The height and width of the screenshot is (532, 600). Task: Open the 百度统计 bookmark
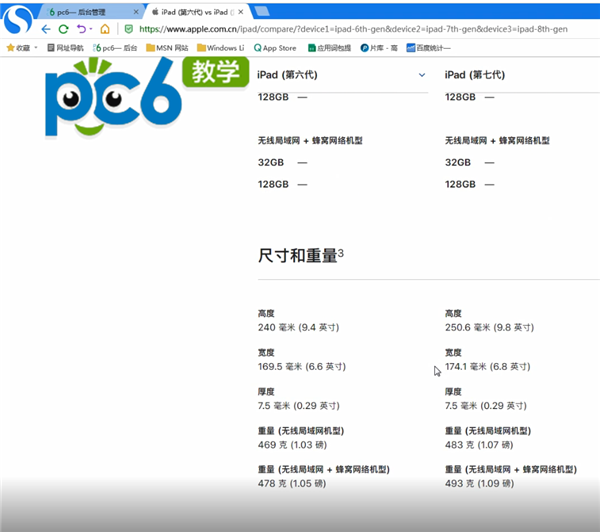coord(429,48)
